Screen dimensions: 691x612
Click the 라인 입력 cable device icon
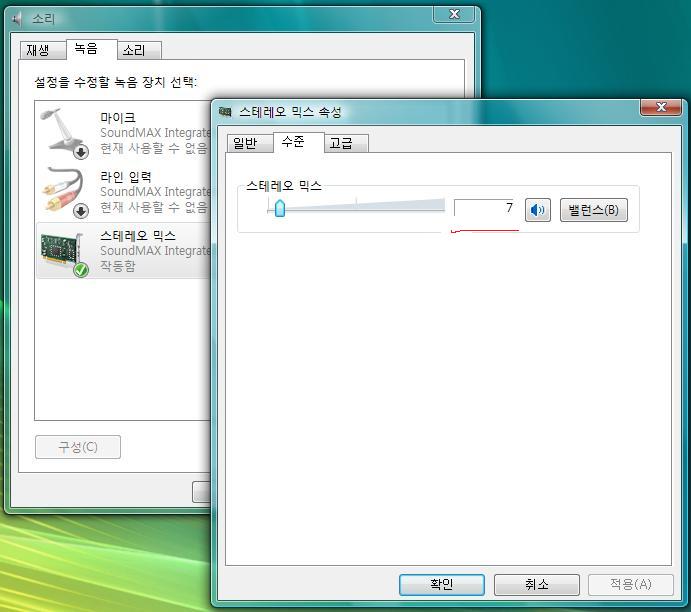[64, 191]
